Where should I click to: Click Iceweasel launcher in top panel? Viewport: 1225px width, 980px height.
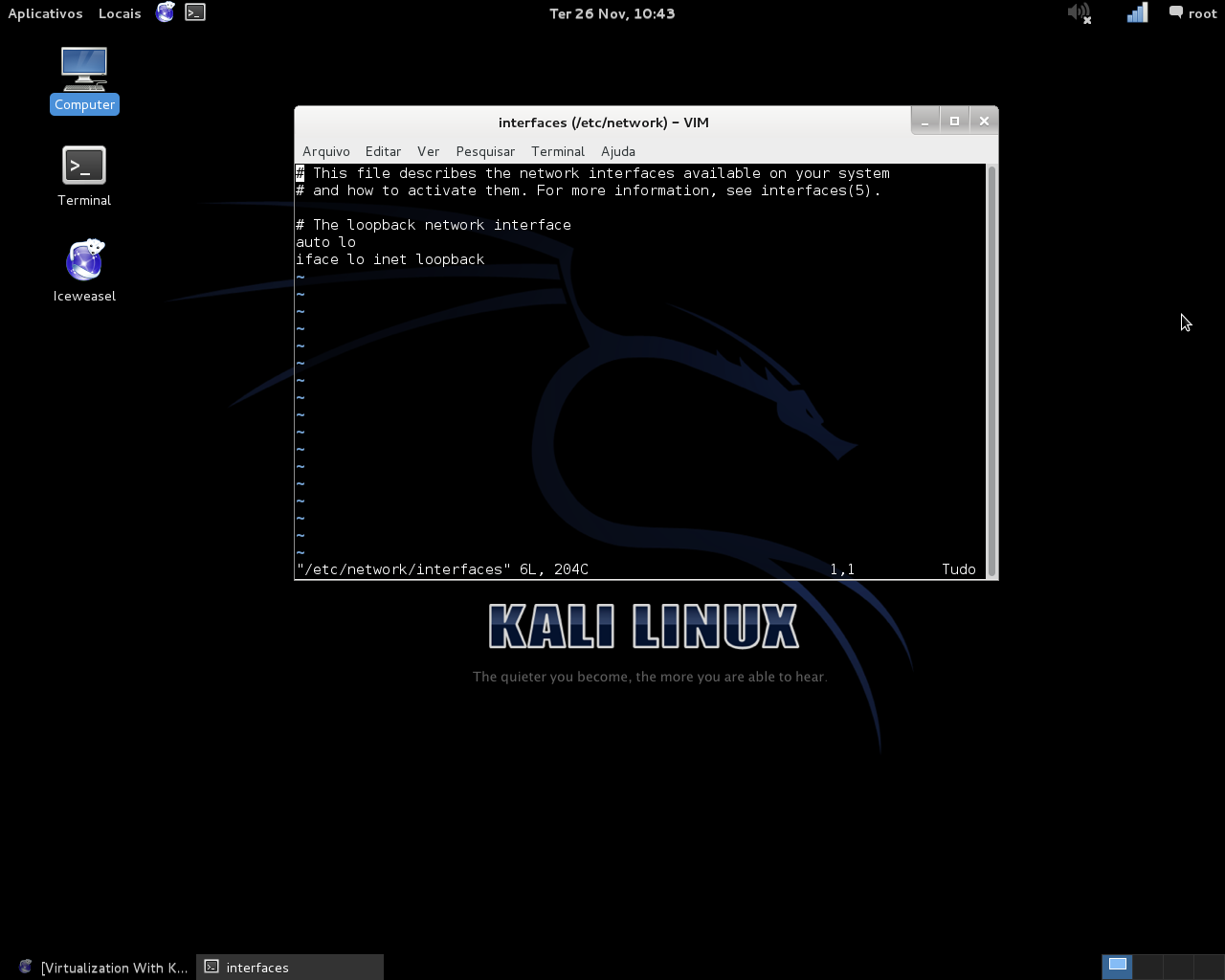166,12
